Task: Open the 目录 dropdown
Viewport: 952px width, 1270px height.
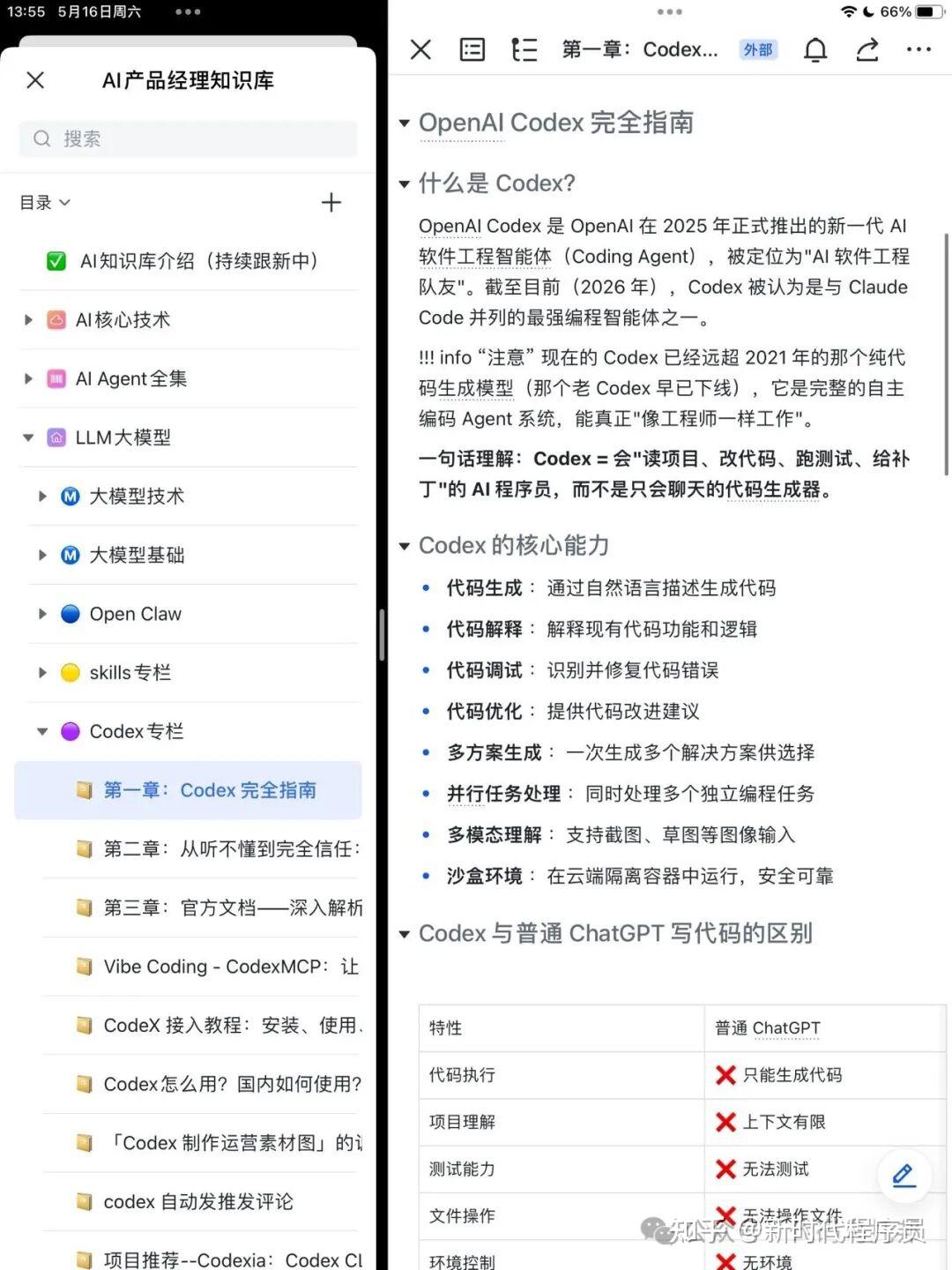Action: pos(45,203)
